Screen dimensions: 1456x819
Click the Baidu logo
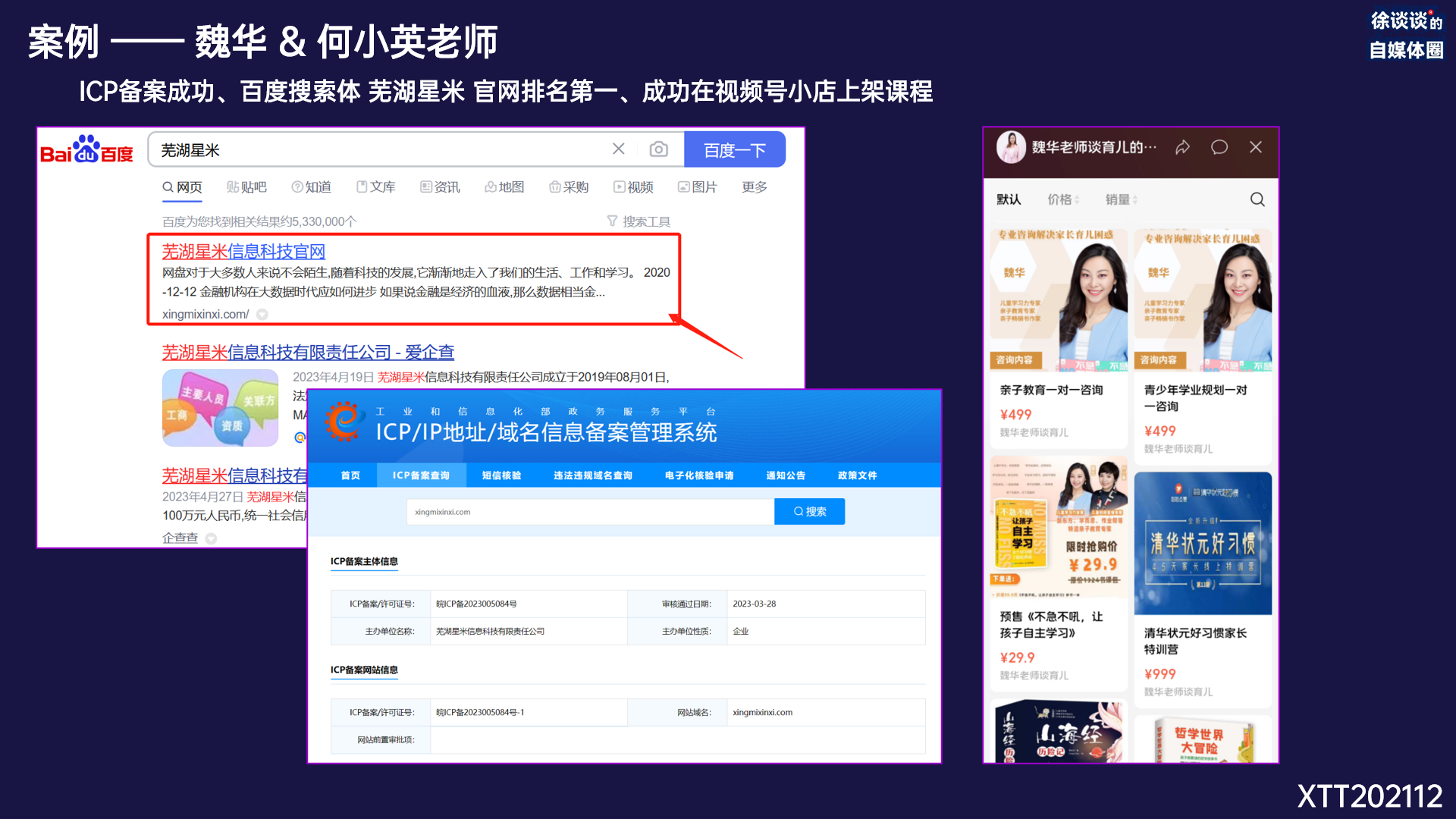pos(86,150)
